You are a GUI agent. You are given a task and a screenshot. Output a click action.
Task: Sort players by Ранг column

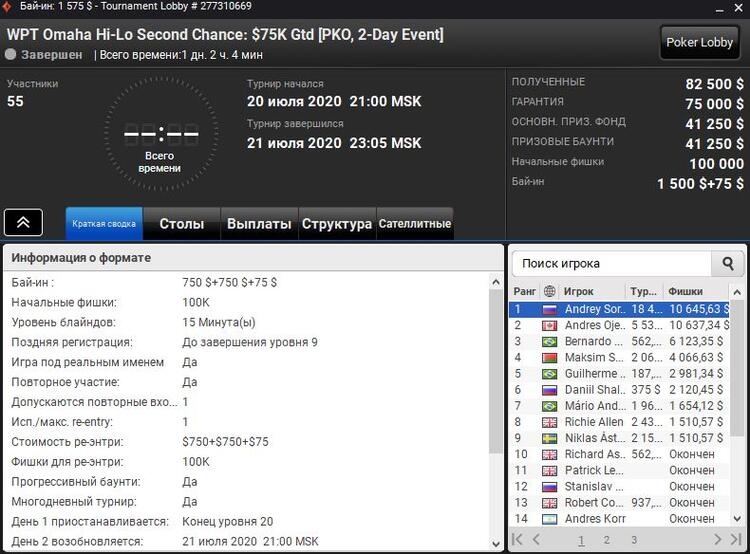(x=524, y=291)
